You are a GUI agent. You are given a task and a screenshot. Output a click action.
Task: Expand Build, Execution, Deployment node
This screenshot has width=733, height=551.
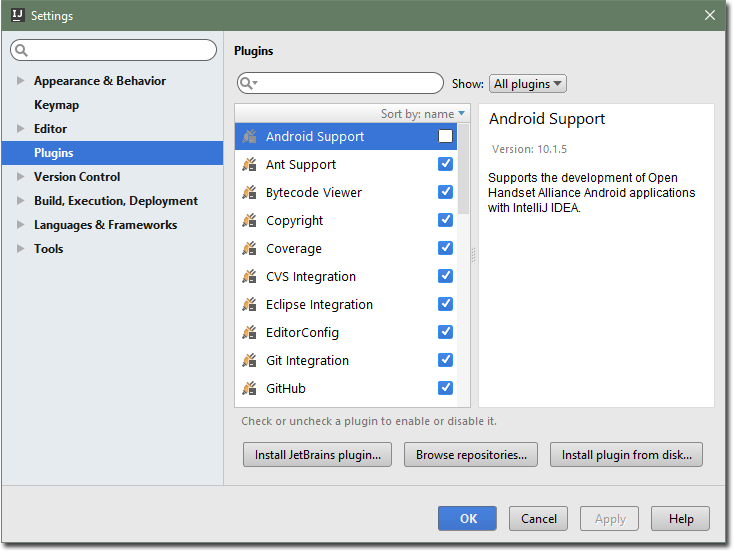20,200
